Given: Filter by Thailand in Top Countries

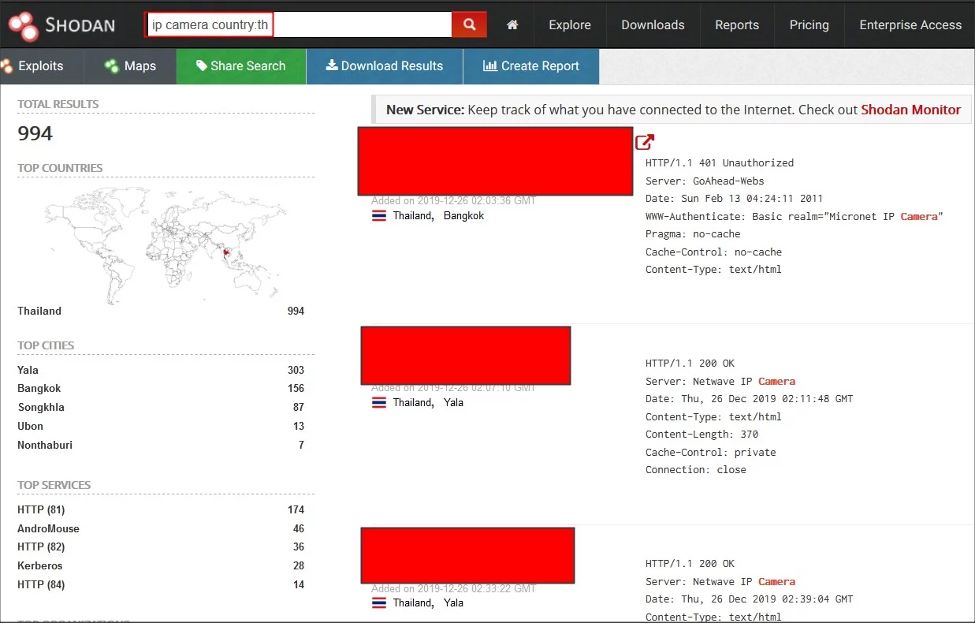Looking at the screenshot, I should (x=39, y=311).
